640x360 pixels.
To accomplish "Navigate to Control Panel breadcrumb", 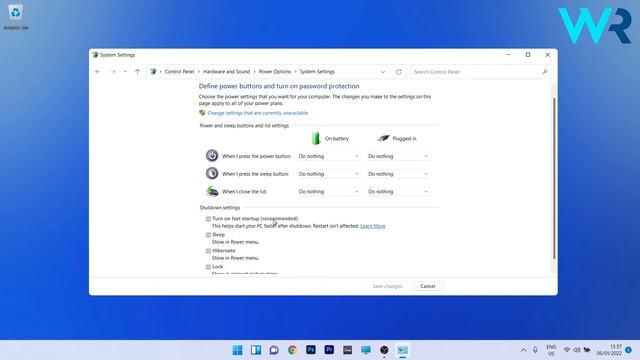I will (179, 71).
